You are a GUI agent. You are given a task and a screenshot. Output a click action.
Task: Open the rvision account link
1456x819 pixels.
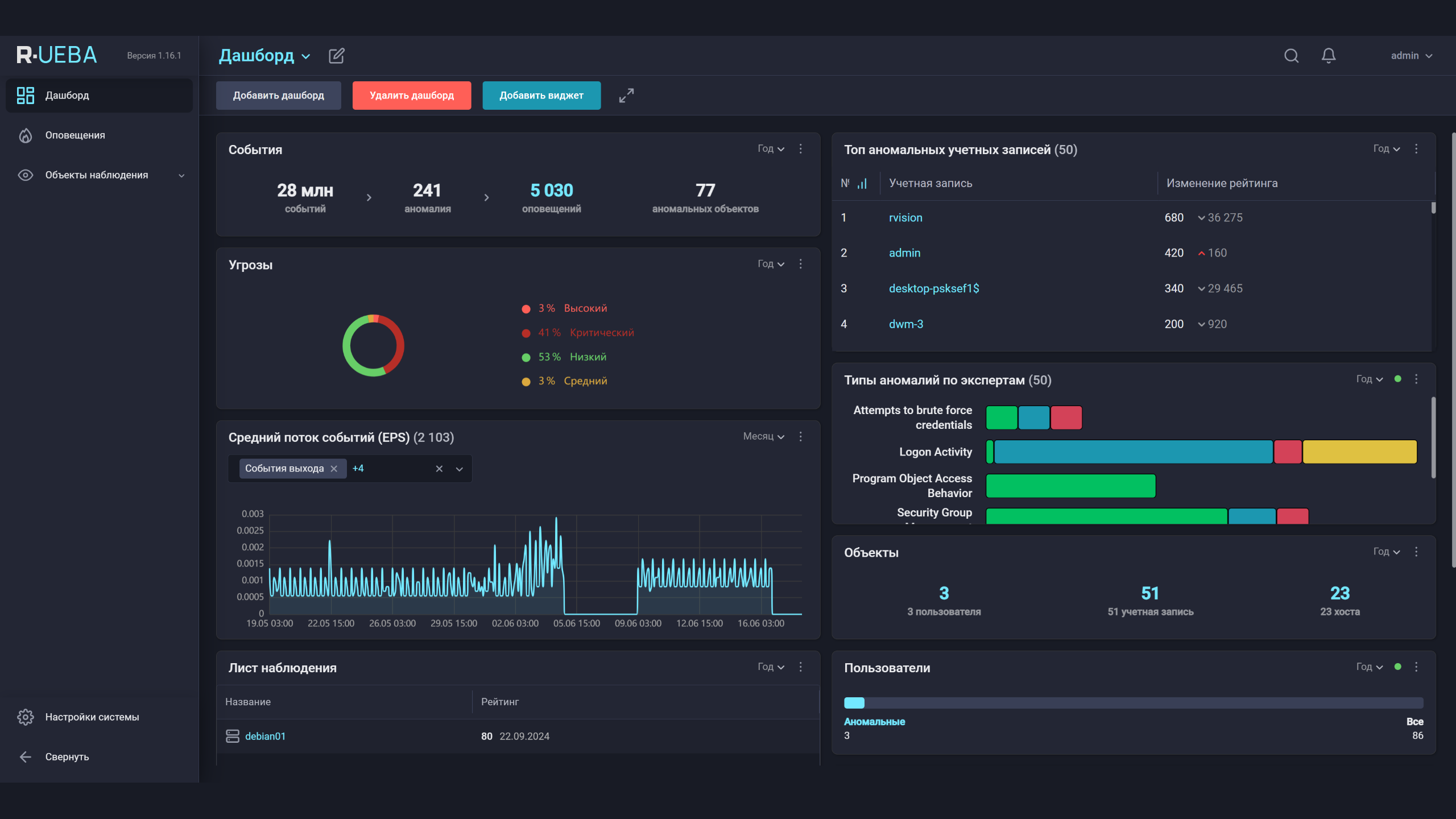click(x=905, y=218)
